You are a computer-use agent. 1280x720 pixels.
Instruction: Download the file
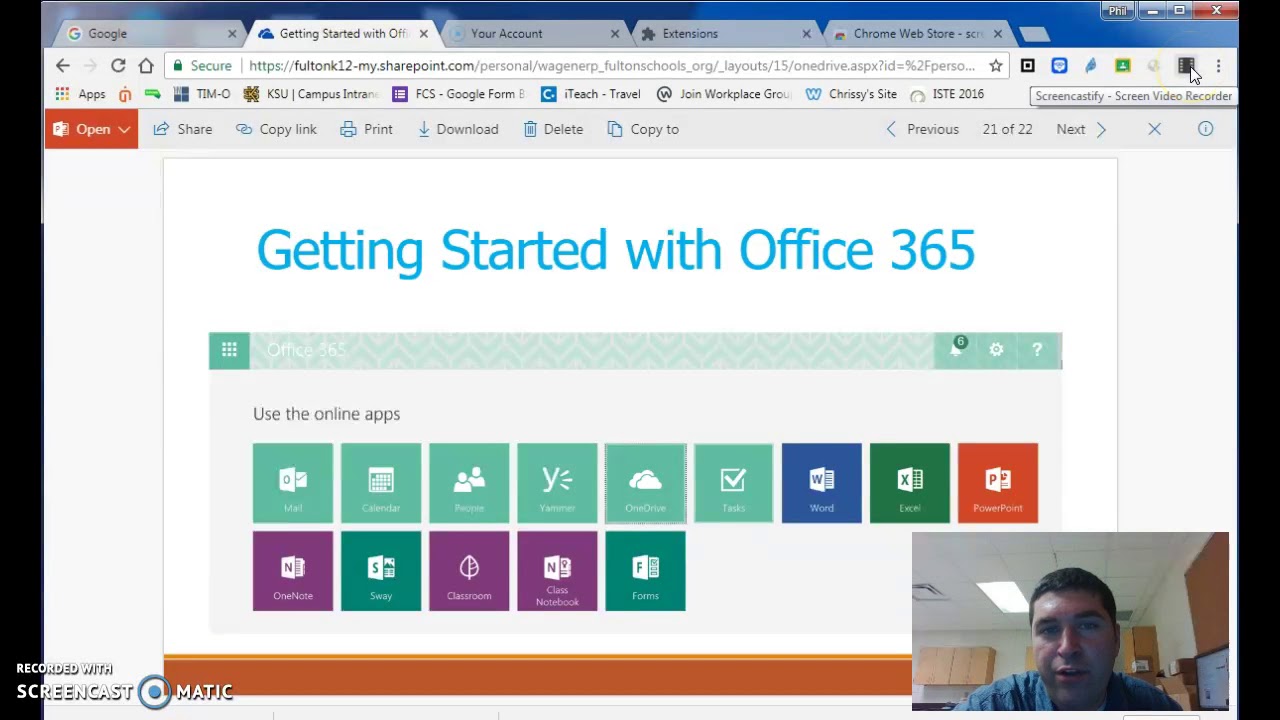pyautogui.click(x=457, y=129)
